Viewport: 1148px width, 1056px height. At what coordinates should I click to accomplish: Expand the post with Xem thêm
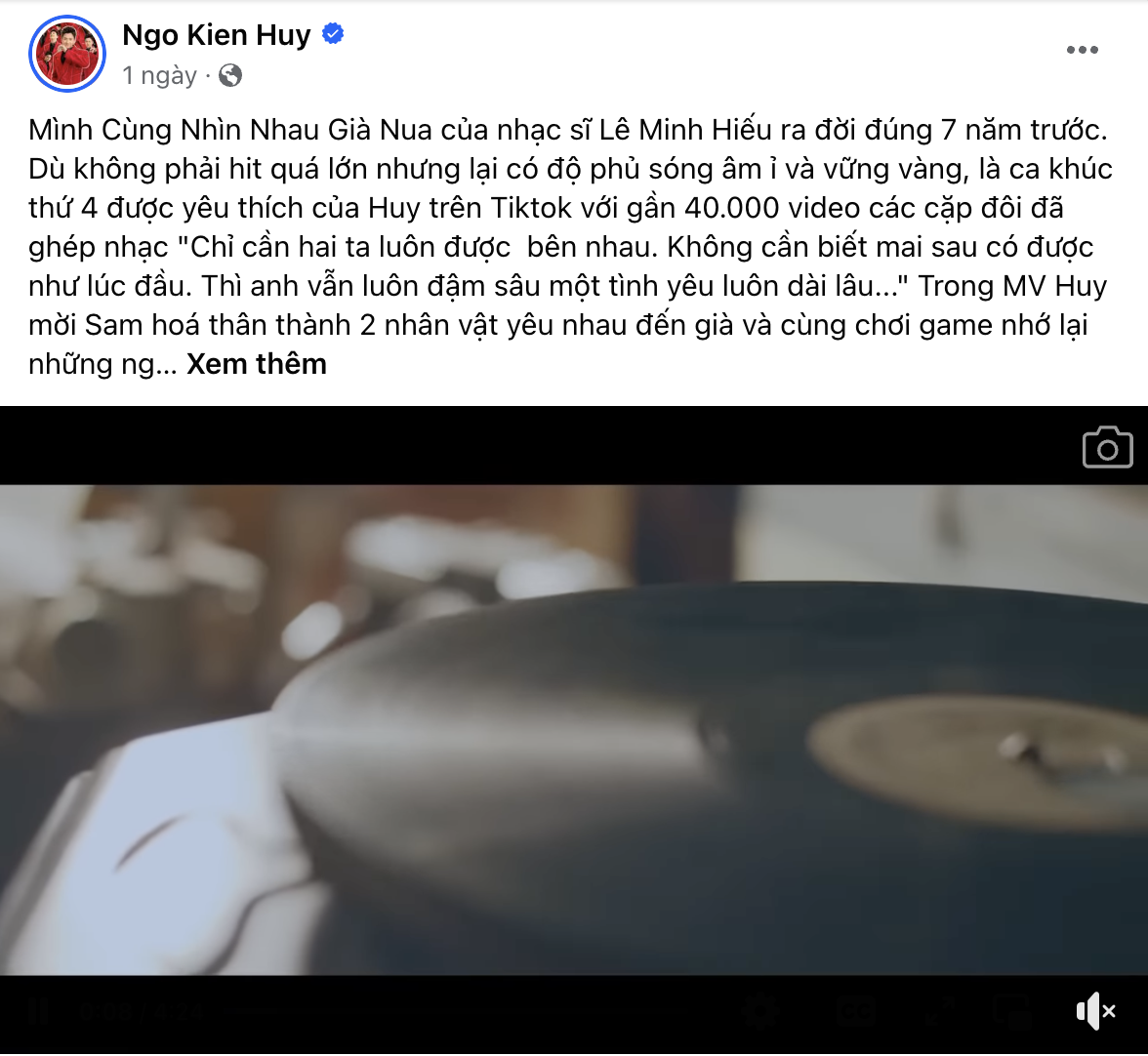(256, 364)
